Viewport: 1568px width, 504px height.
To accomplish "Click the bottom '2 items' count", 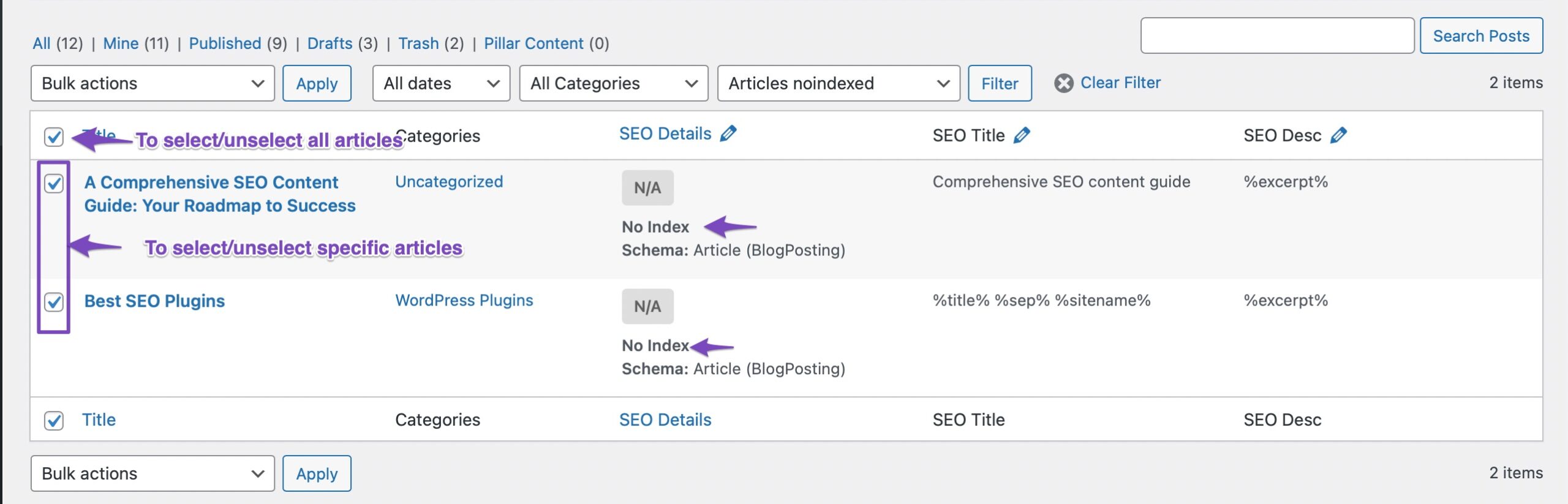I will 1516,473.
